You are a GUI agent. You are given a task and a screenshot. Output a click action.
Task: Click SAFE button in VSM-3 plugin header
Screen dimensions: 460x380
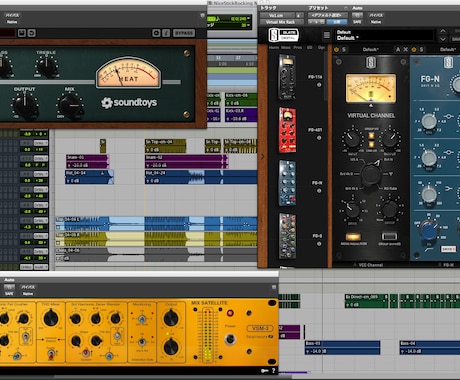tap(9, 294)
